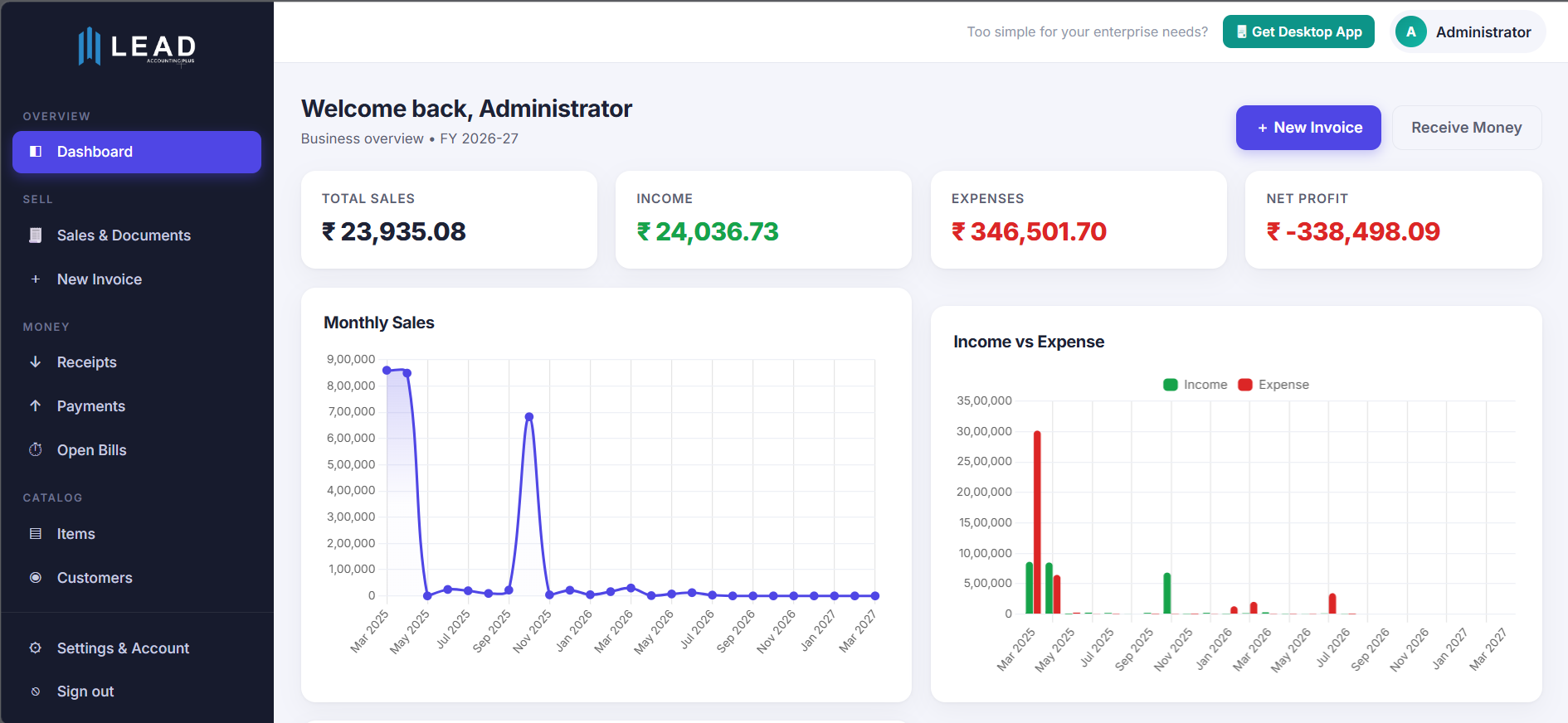Screen dimensions: 1568x723
Task: Click the '₹ -338,498.09' net profit value
Action: click(x=1353, y=231)
